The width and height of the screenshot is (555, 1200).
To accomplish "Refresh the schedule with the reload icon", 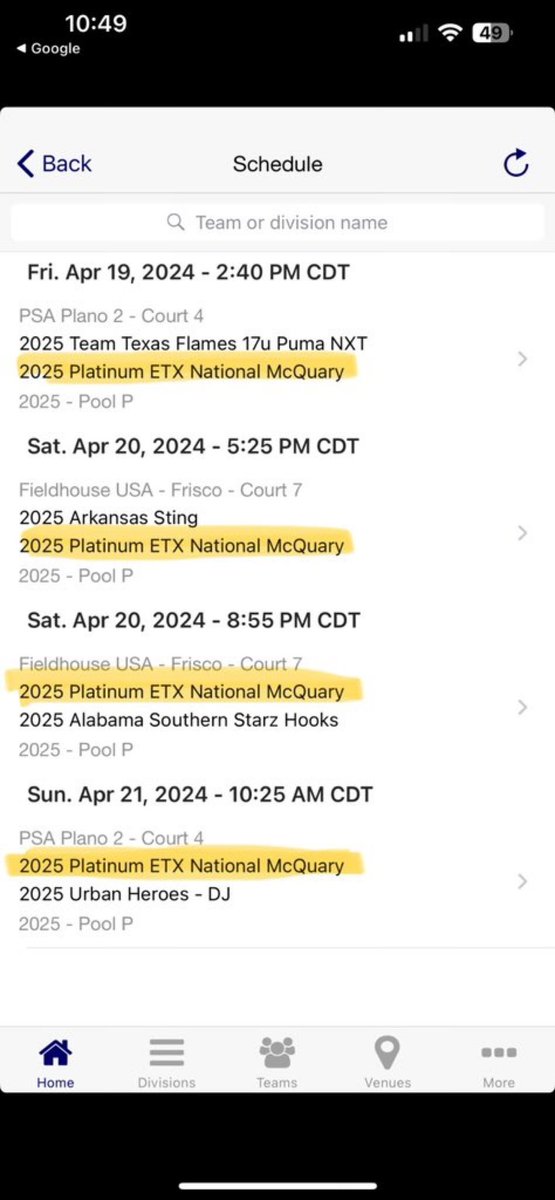I will (x=515, y=163).
